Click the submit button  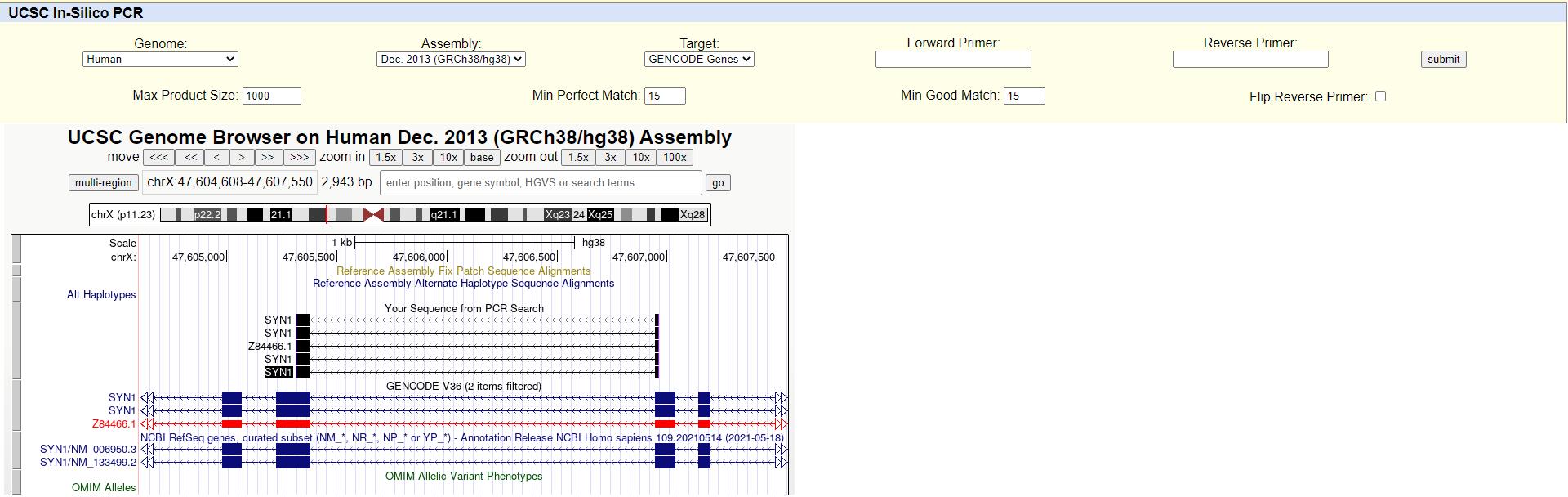click(x=1443, y=59)
